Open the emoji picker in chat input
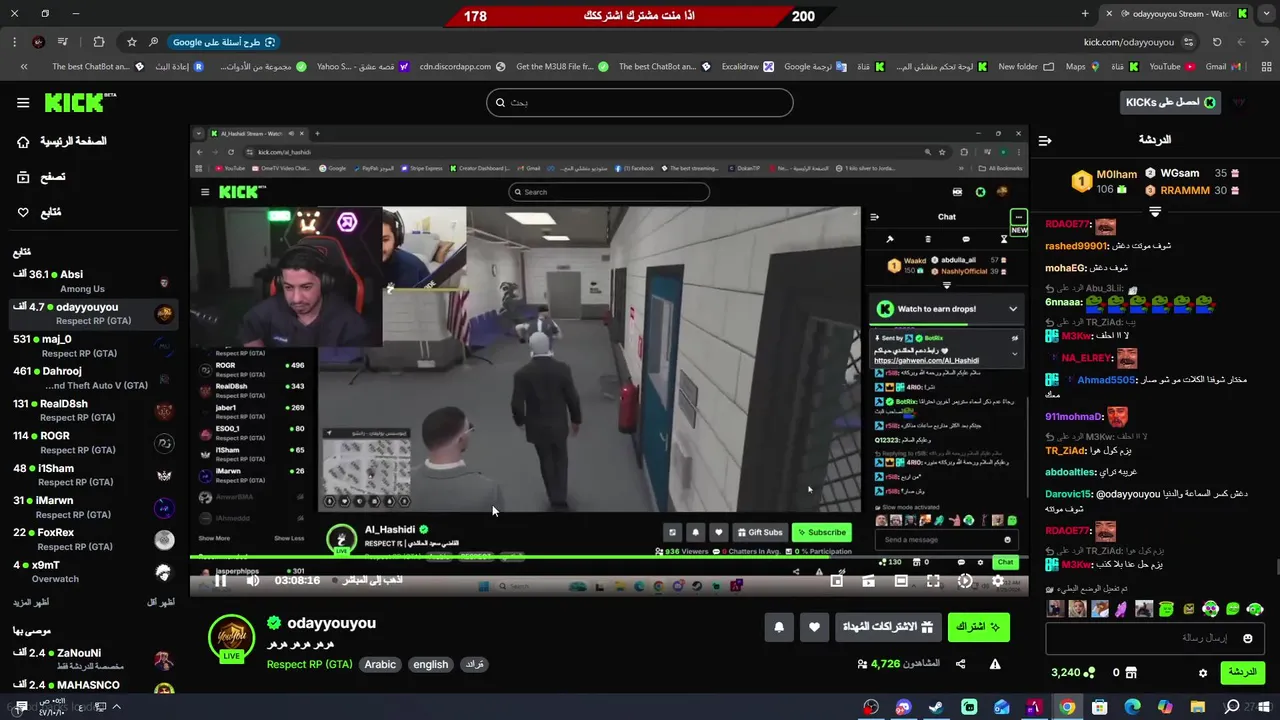The height and width of the screenshot is (720, 1280). point(1247,638)
